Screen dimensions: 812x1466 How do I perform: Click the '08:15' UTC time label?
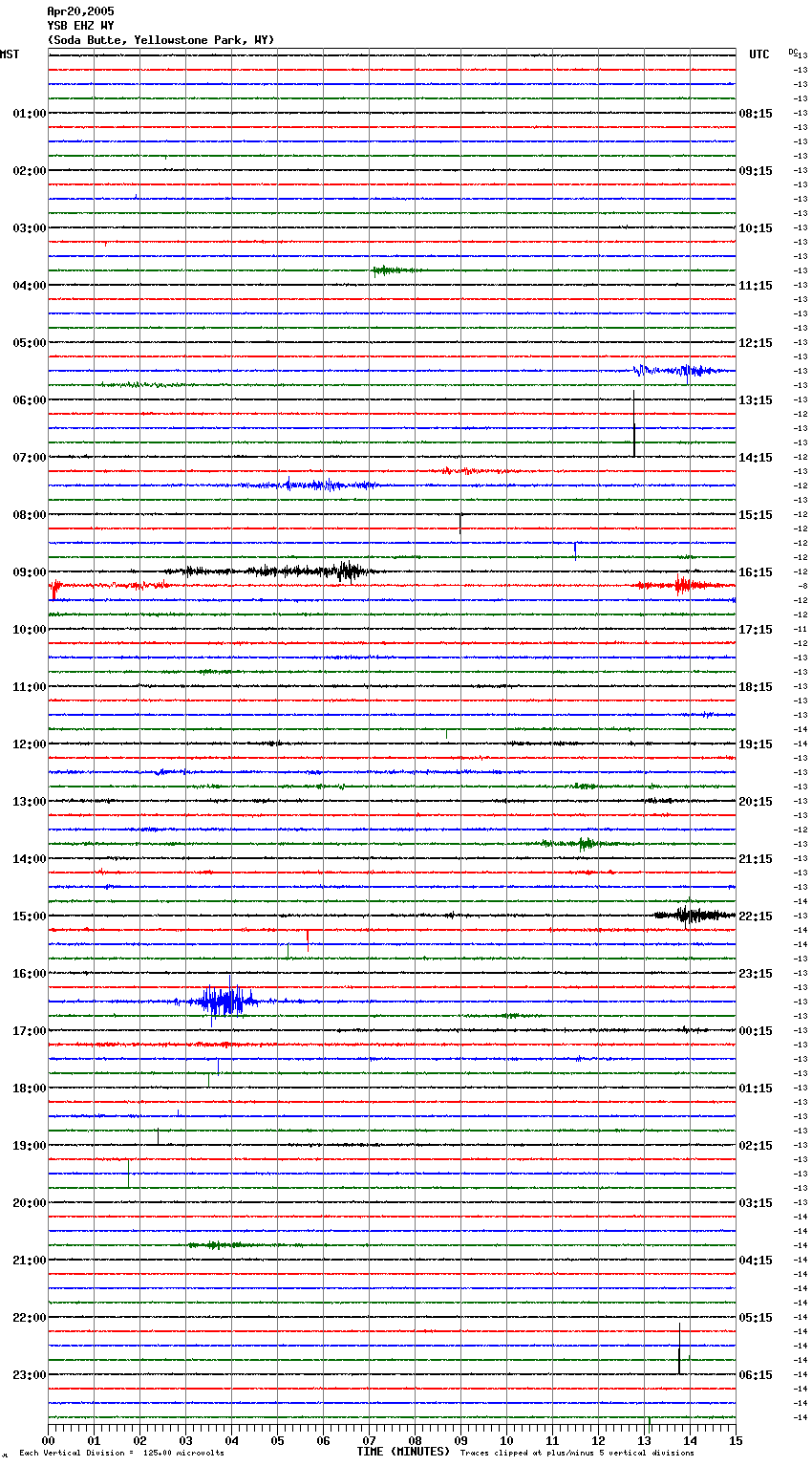tap(756, 114)
